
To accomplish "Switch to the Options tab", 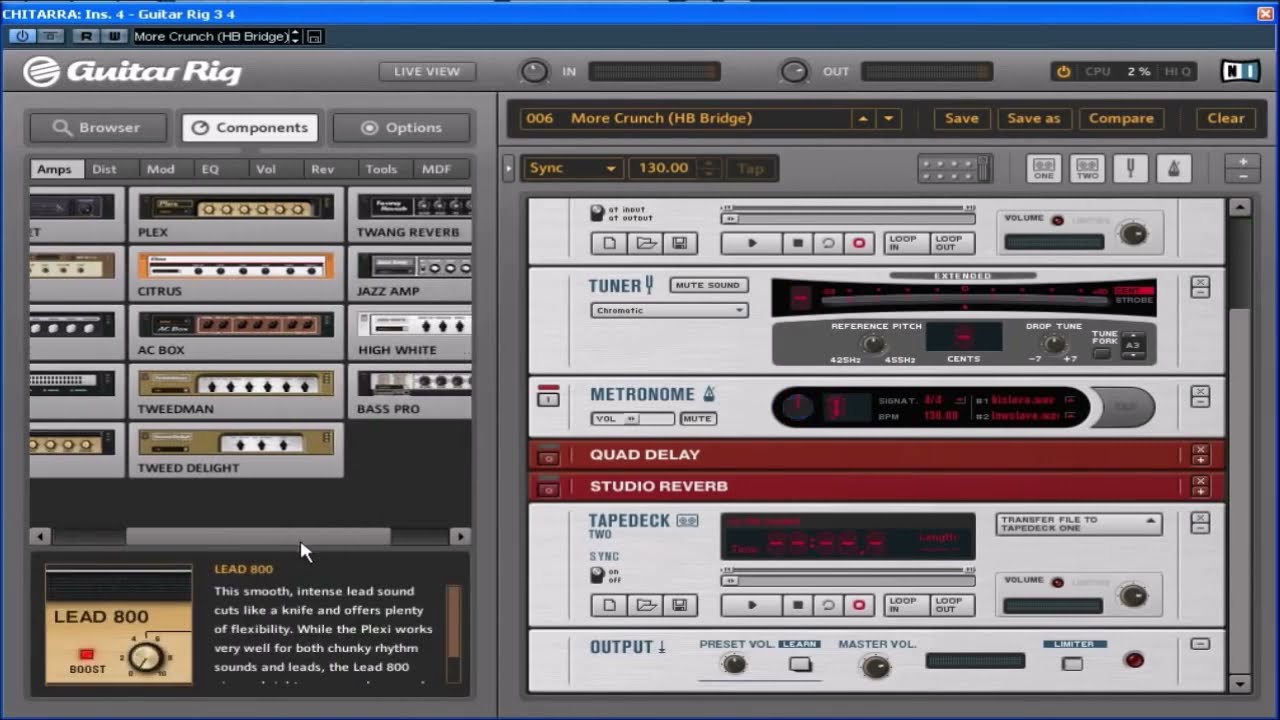I will [x=401, y=127].
